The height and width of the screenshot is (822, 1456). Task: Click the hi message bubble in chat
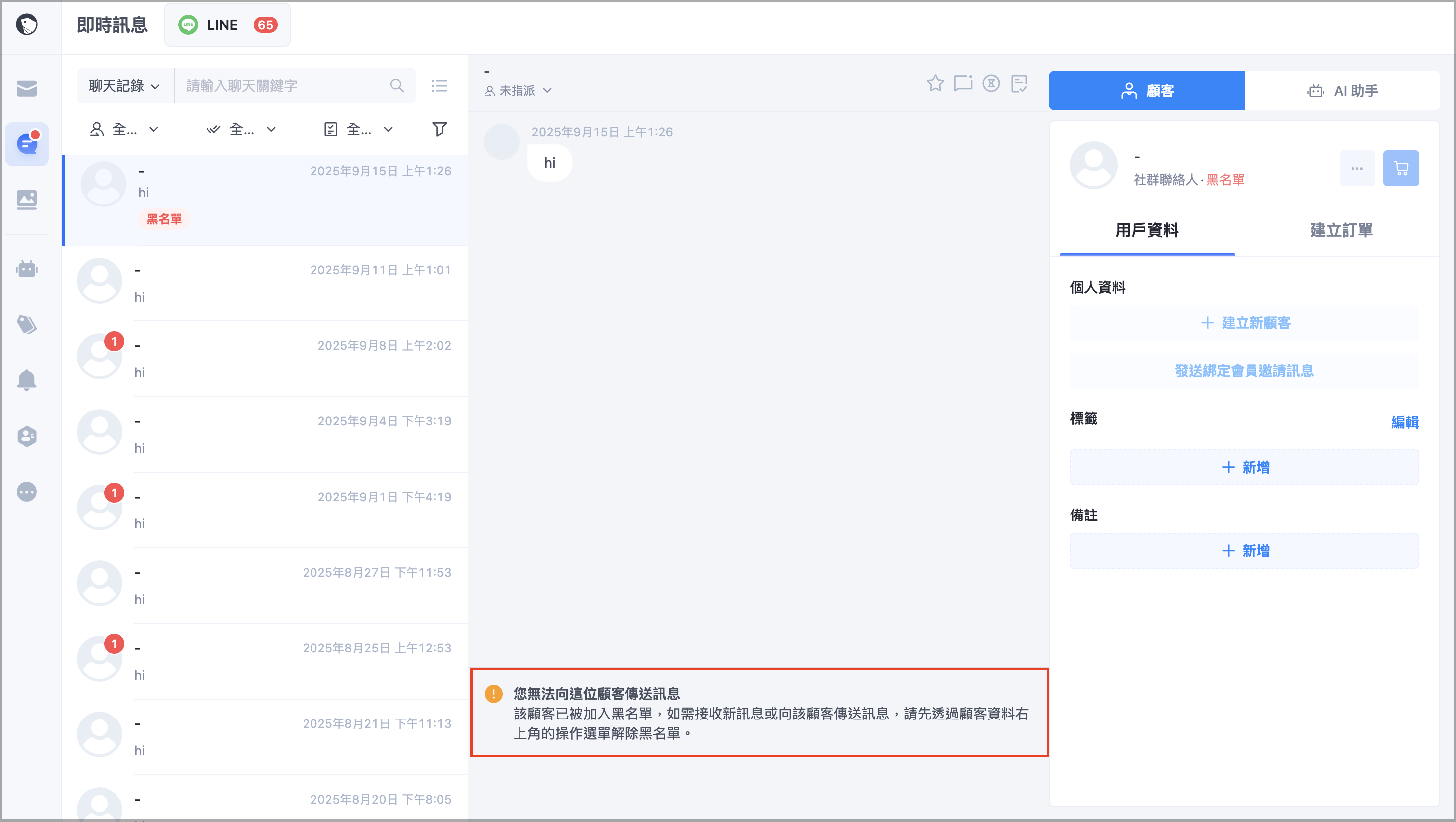[550, 163]
